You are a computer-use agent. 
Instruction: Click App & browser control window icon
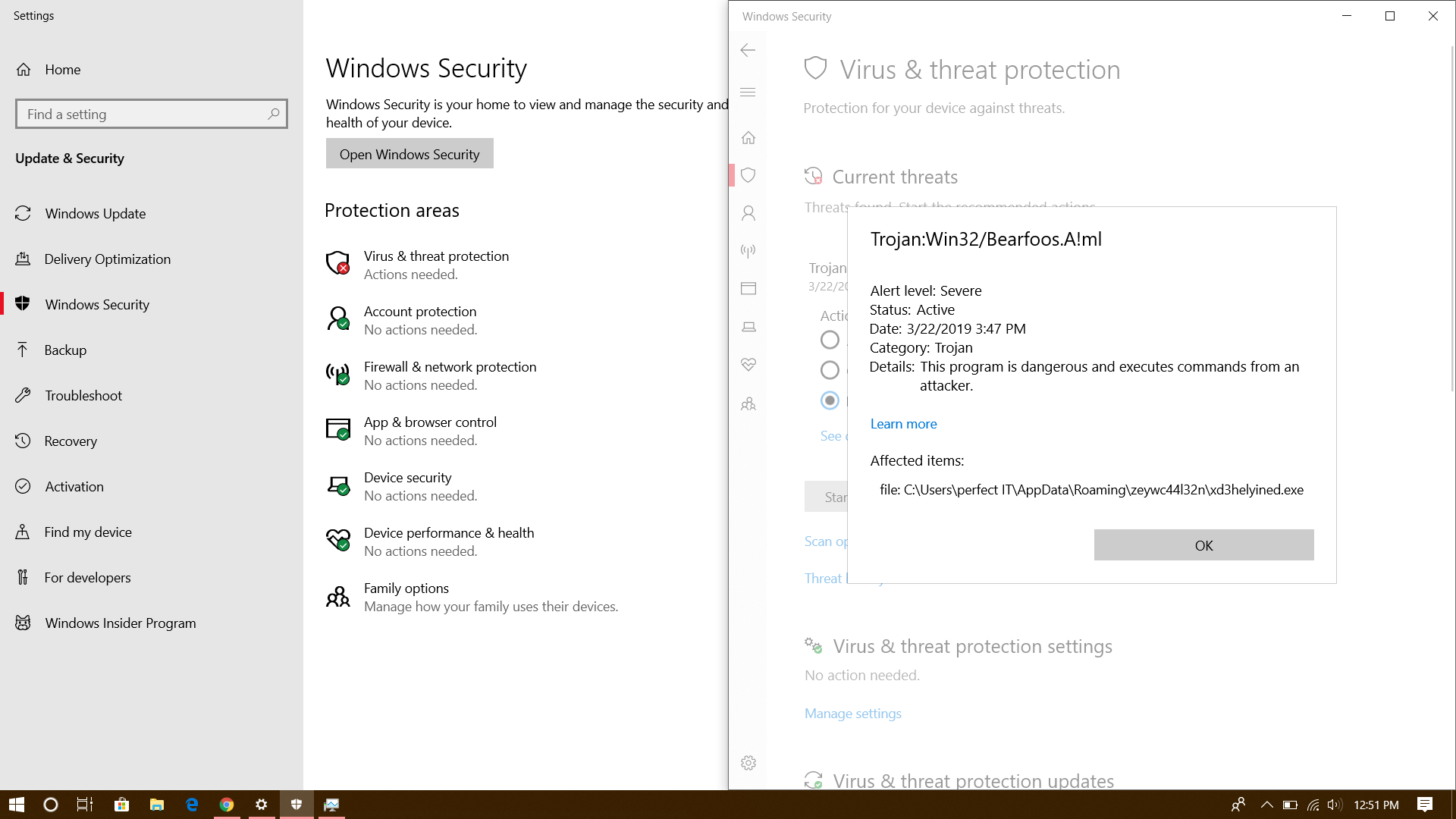[x=337, y=429]
